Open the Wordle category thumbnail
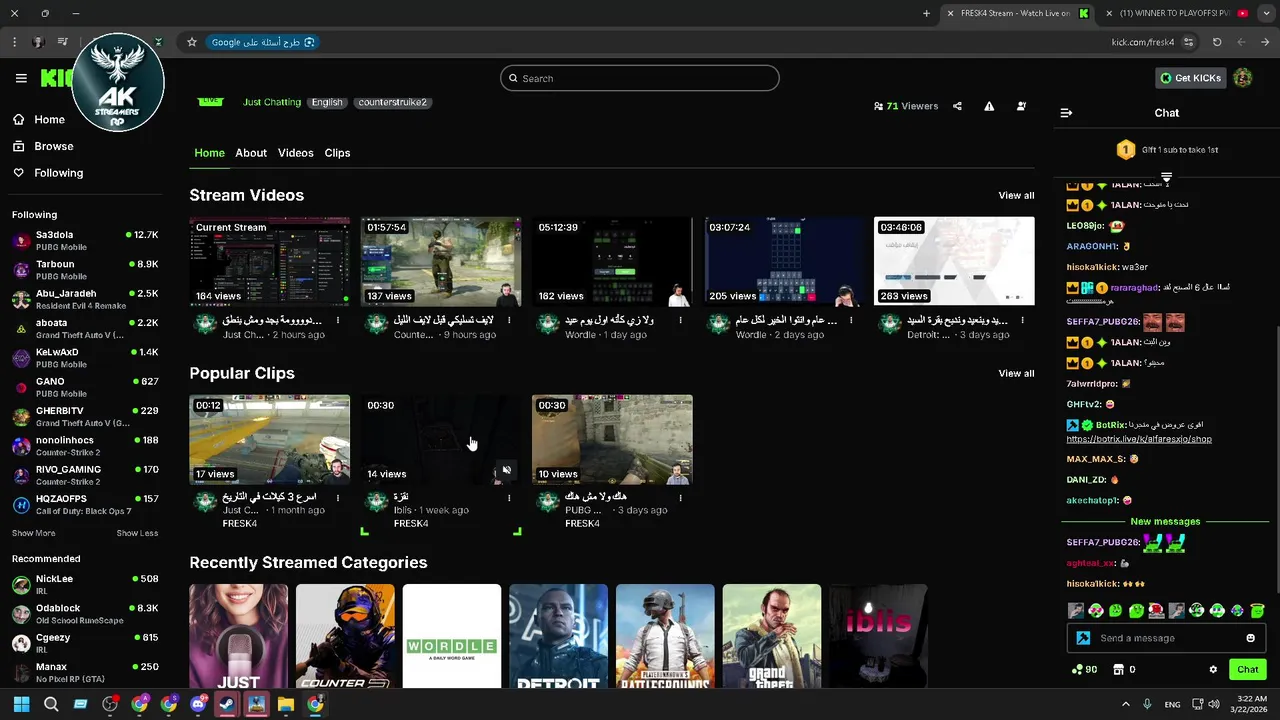 coord(452,637)
